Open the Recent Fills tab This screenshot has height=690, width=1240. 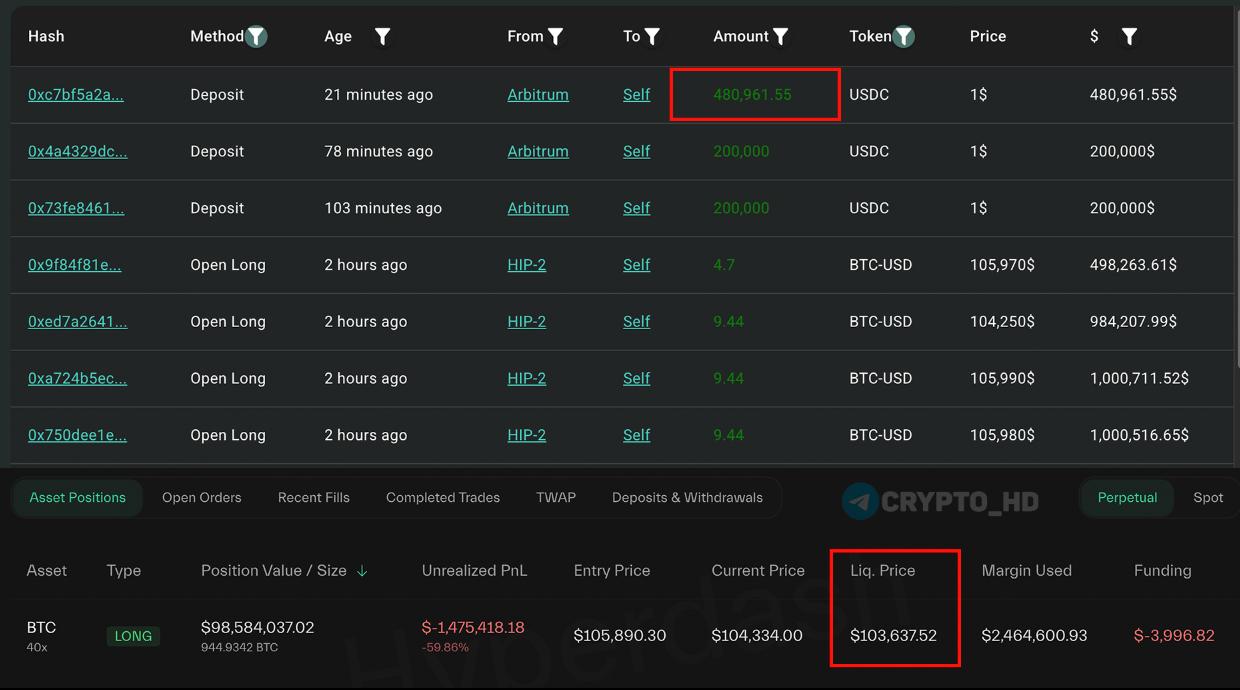[314, 497]
